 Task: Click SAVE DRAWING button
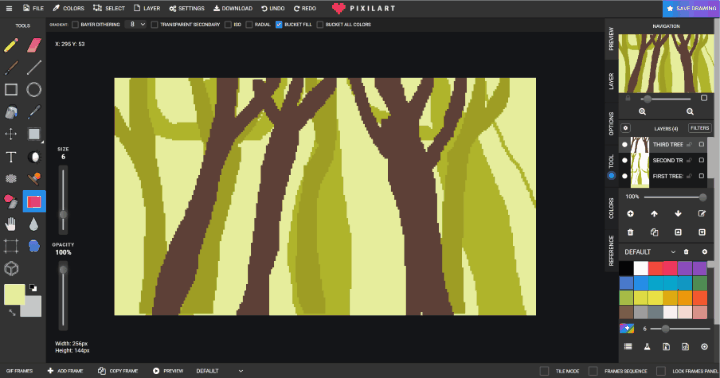coord(691,8)
